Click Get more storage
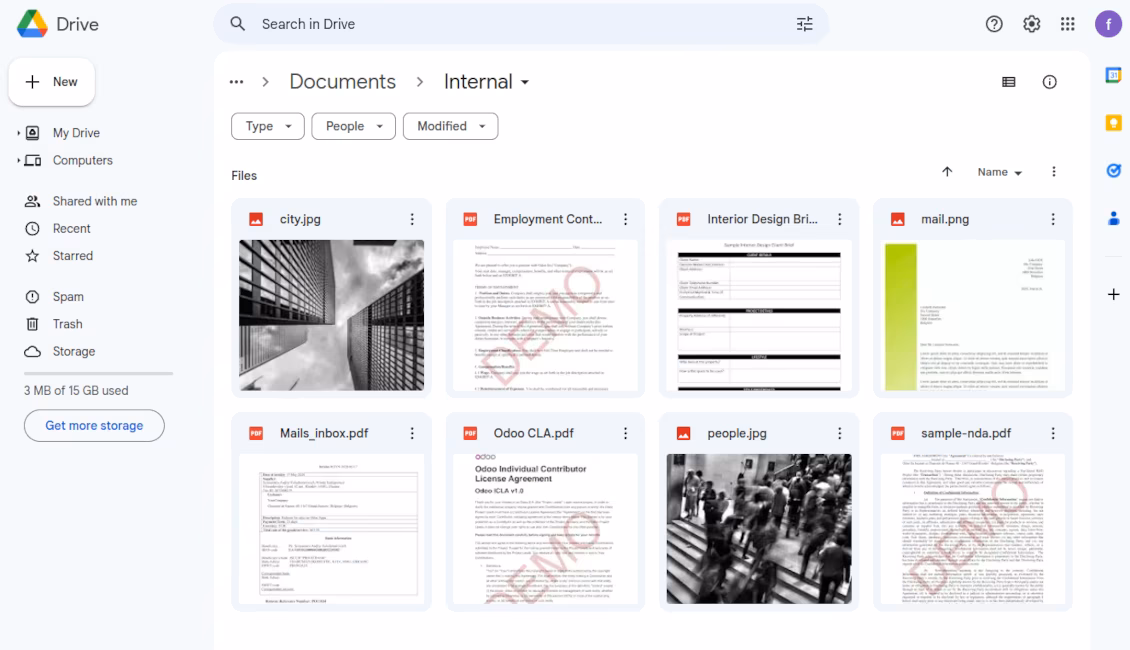 94,426
